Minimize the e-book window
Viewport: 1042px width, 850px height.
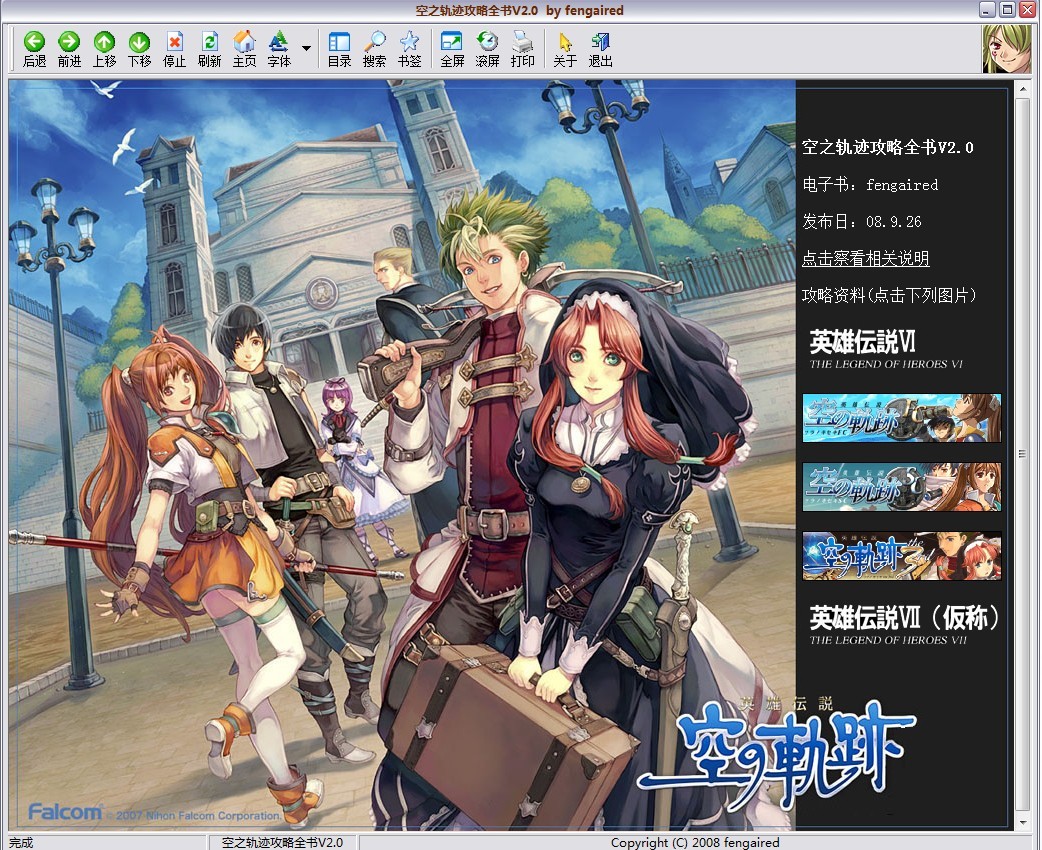click(x=988, y=9)
